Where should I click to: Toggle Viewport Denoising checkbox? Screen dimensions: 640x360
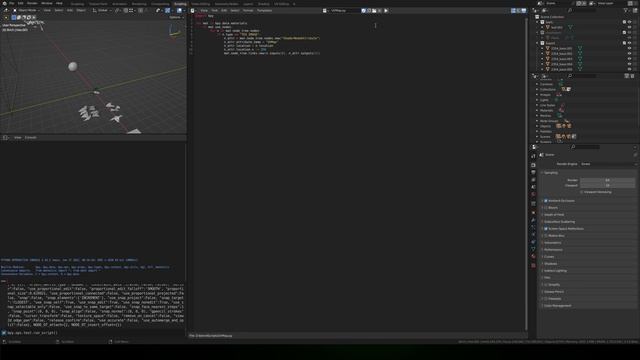click(582, 192)
